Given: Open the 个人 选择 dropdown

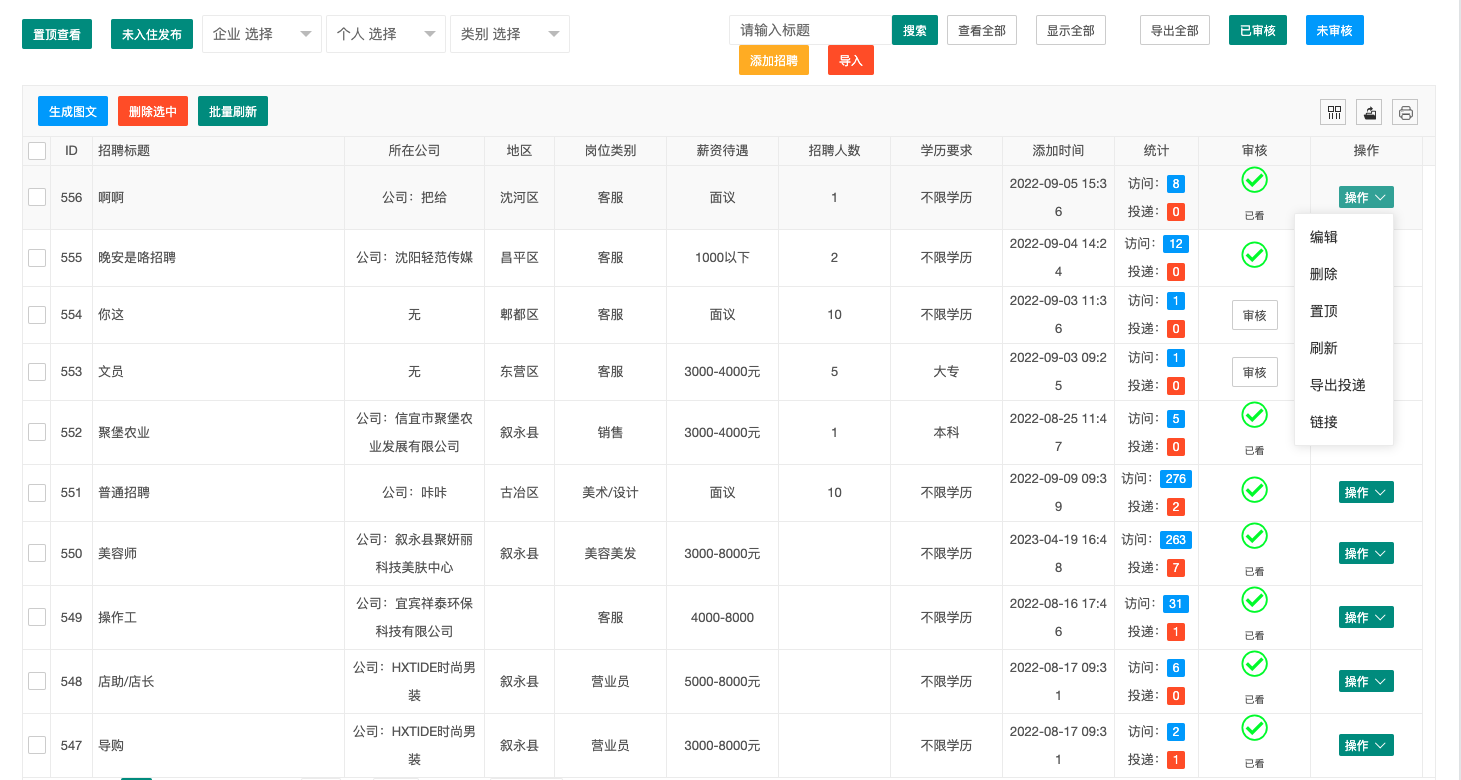Looking at the screenshot, I should [386, 34].
